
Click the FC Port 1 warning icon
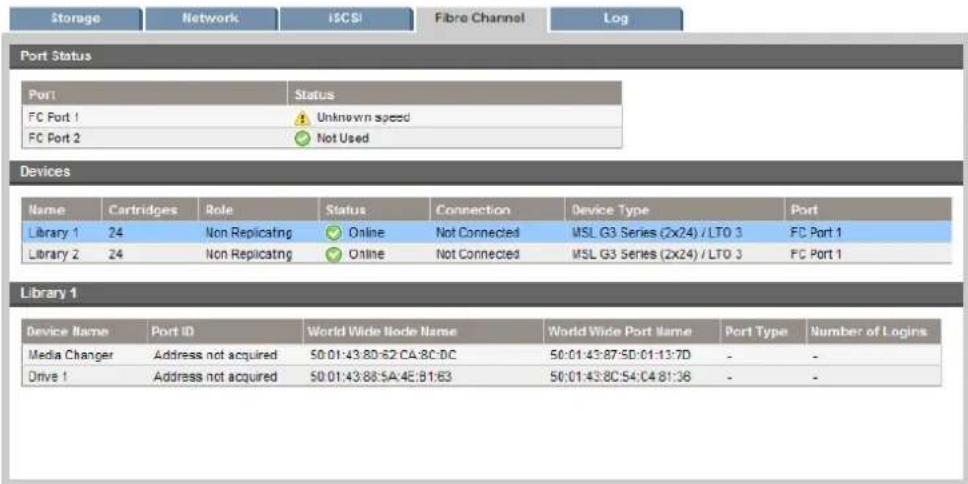(x=302, y=118)
